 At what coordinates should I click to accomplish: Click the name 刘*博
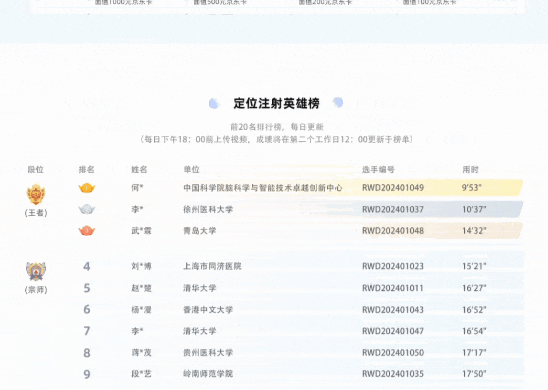pos(141,266)
